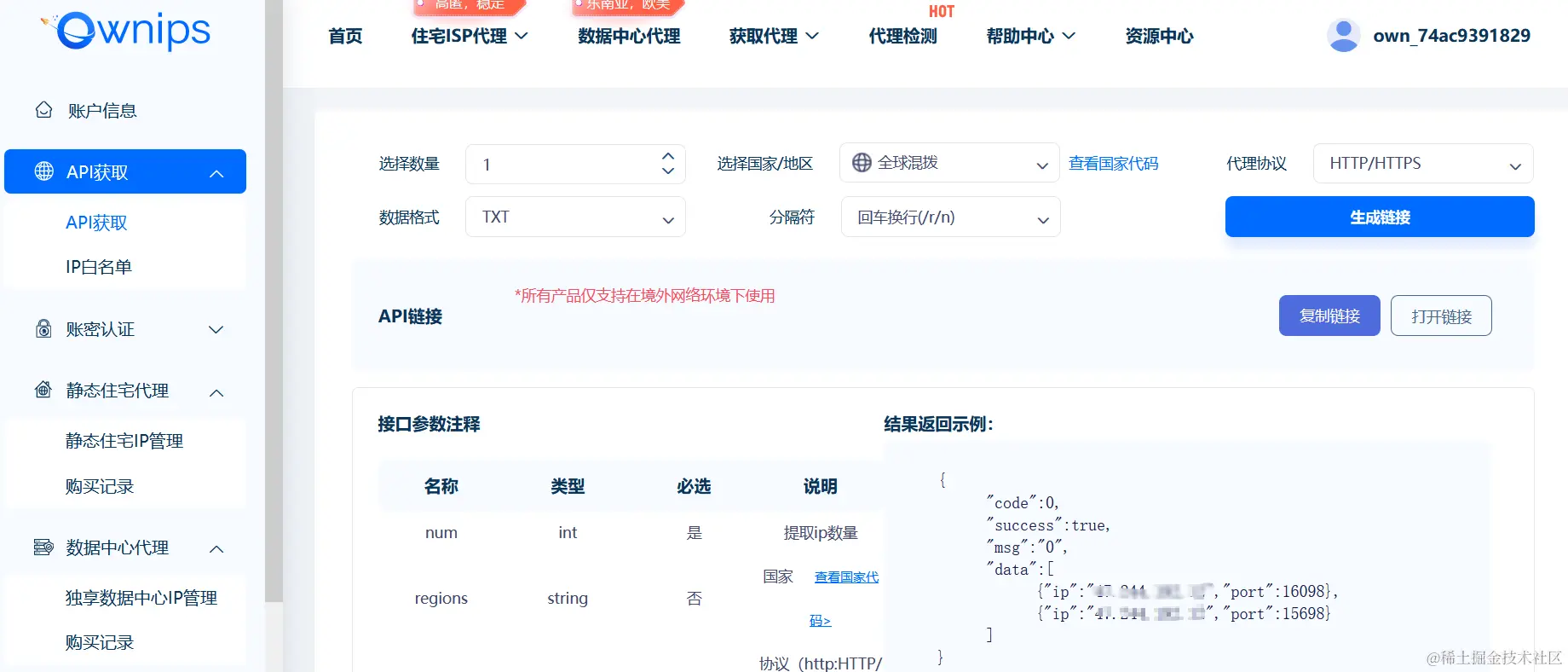Viewport: 1568px width, 672px height.
Task: Click the sidebar vertical scrollbar
Action: 274,300
